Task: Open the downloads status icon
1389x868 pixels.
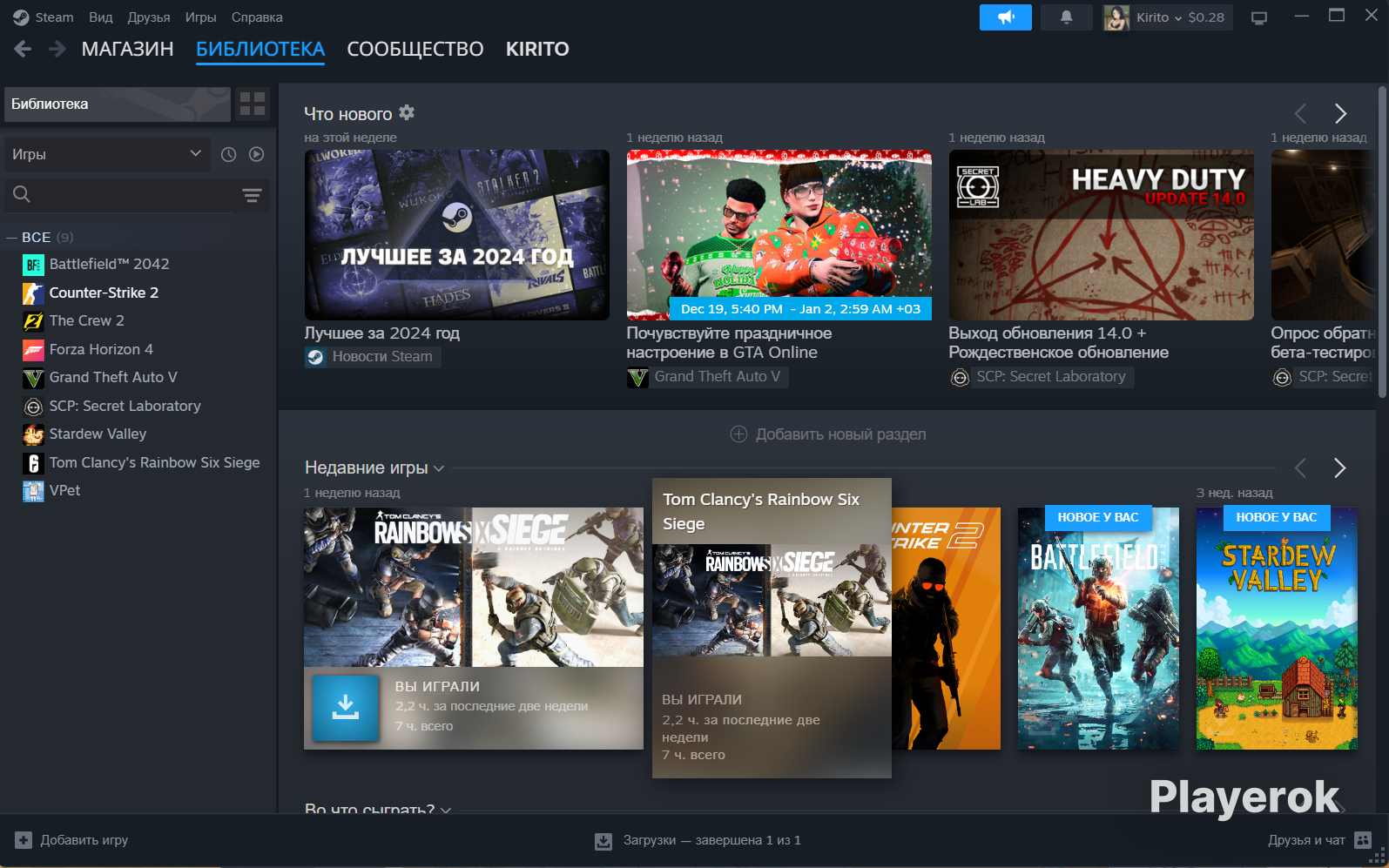Action: 603,841
